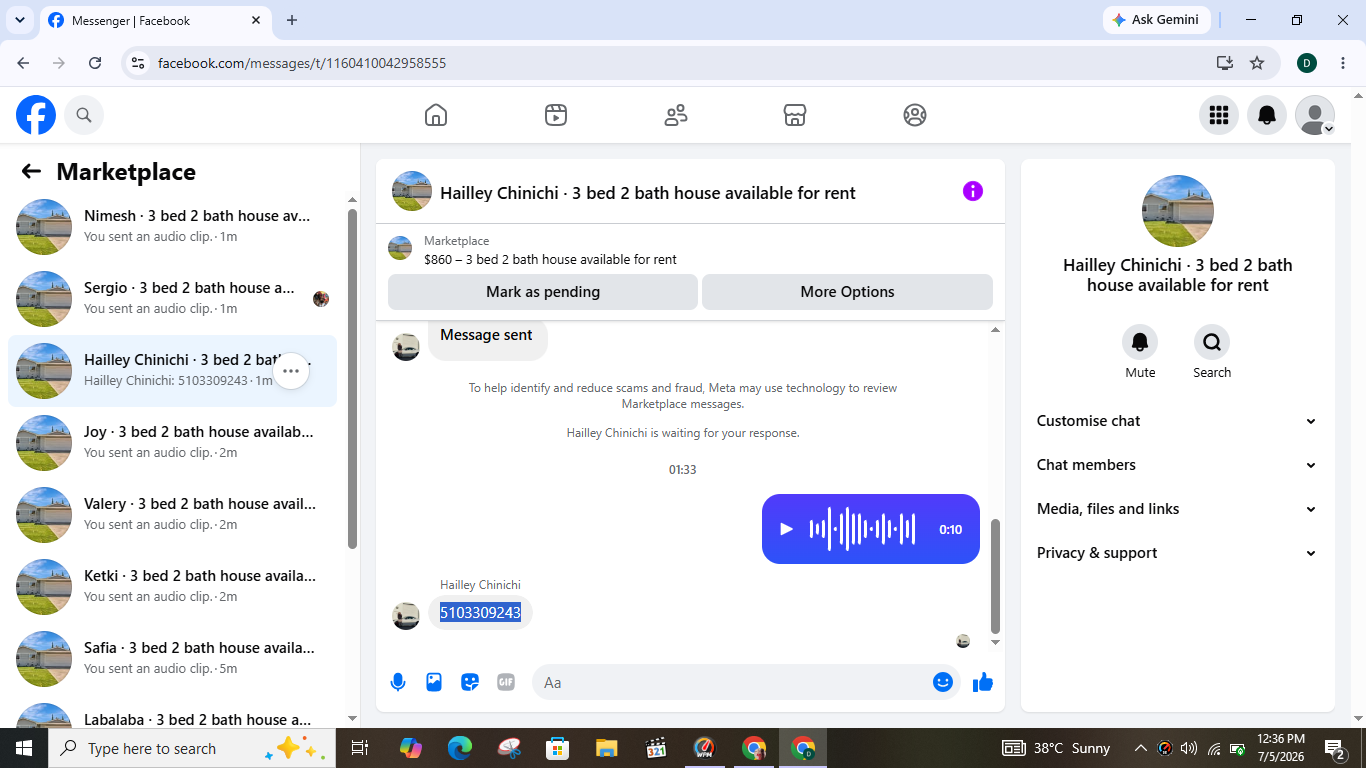Open the three-dot menu on Hailley Chinichi chat
This screenshot has width=1366, height=768.
(291, 371)
